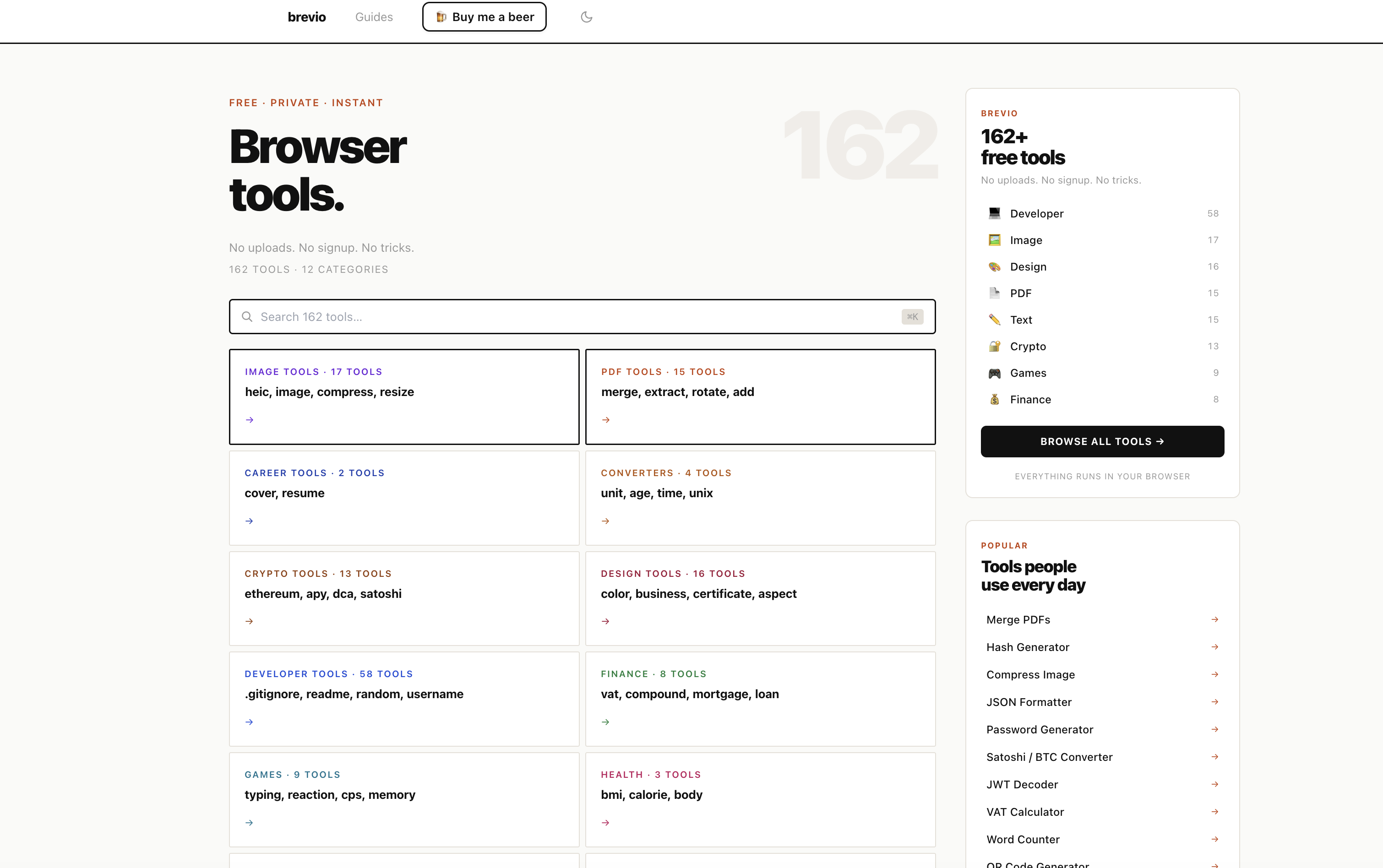Image resolution: width=1383 pixels, height=868 pixels.
Task: Open Merge PDFs popular tool
Action: point(1103,619)
